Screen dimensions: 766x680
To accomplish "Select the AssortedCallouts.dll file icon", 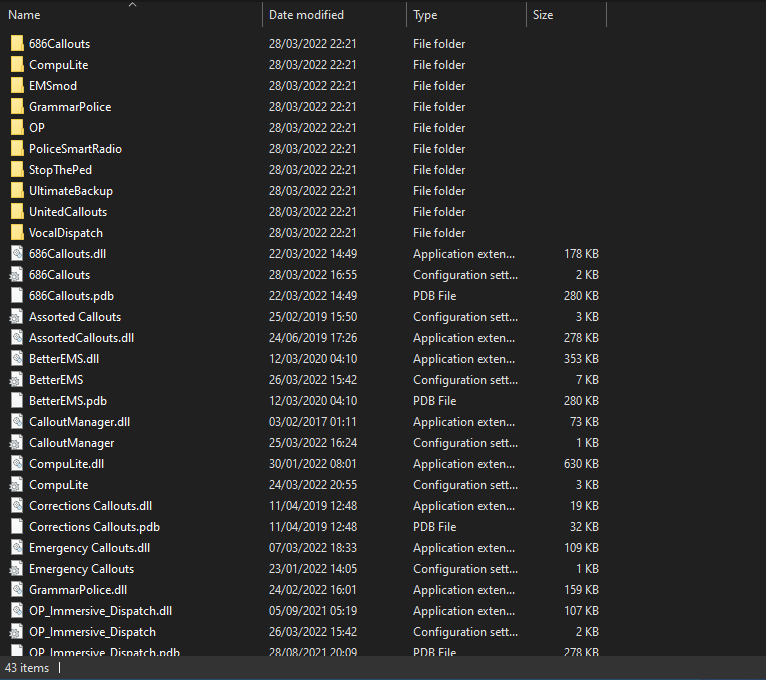I will (x=17, y=338).
